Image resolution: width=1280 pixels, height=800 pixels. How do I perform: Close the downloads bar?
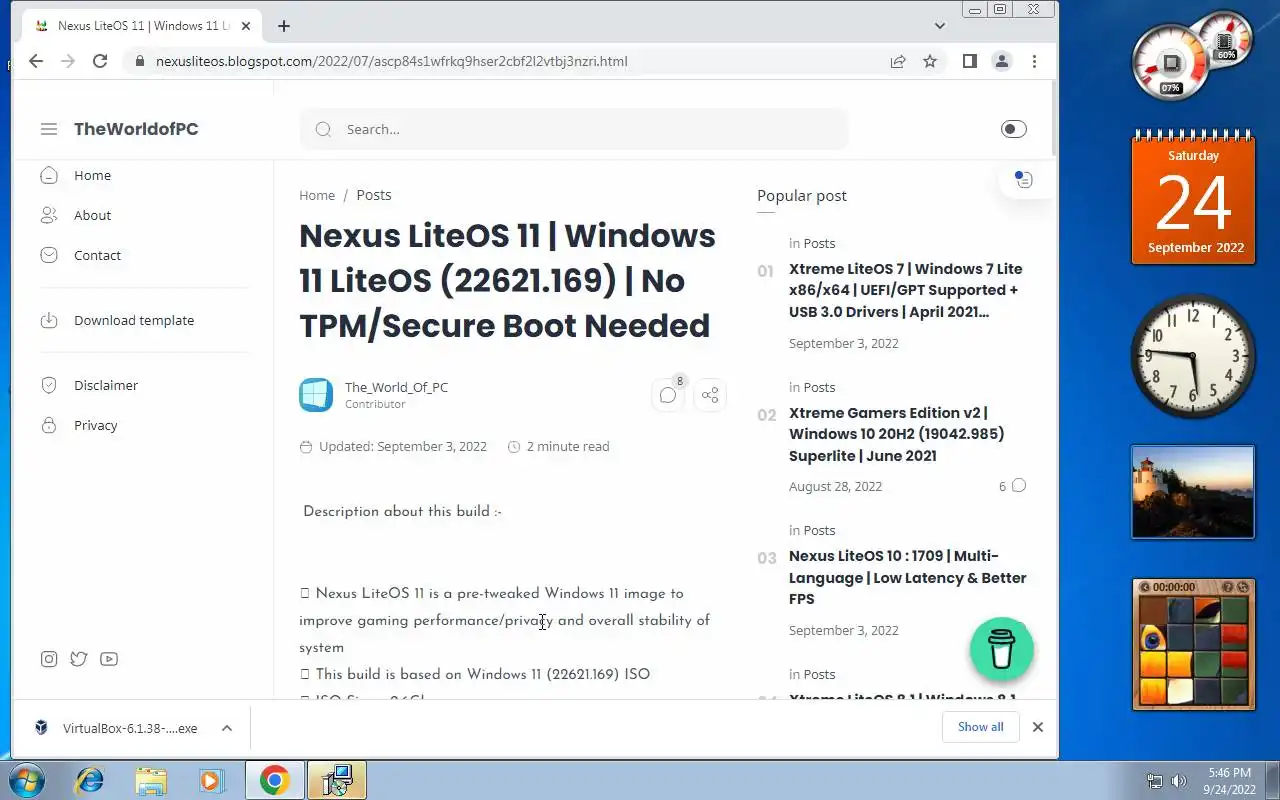coord(1037,727)
